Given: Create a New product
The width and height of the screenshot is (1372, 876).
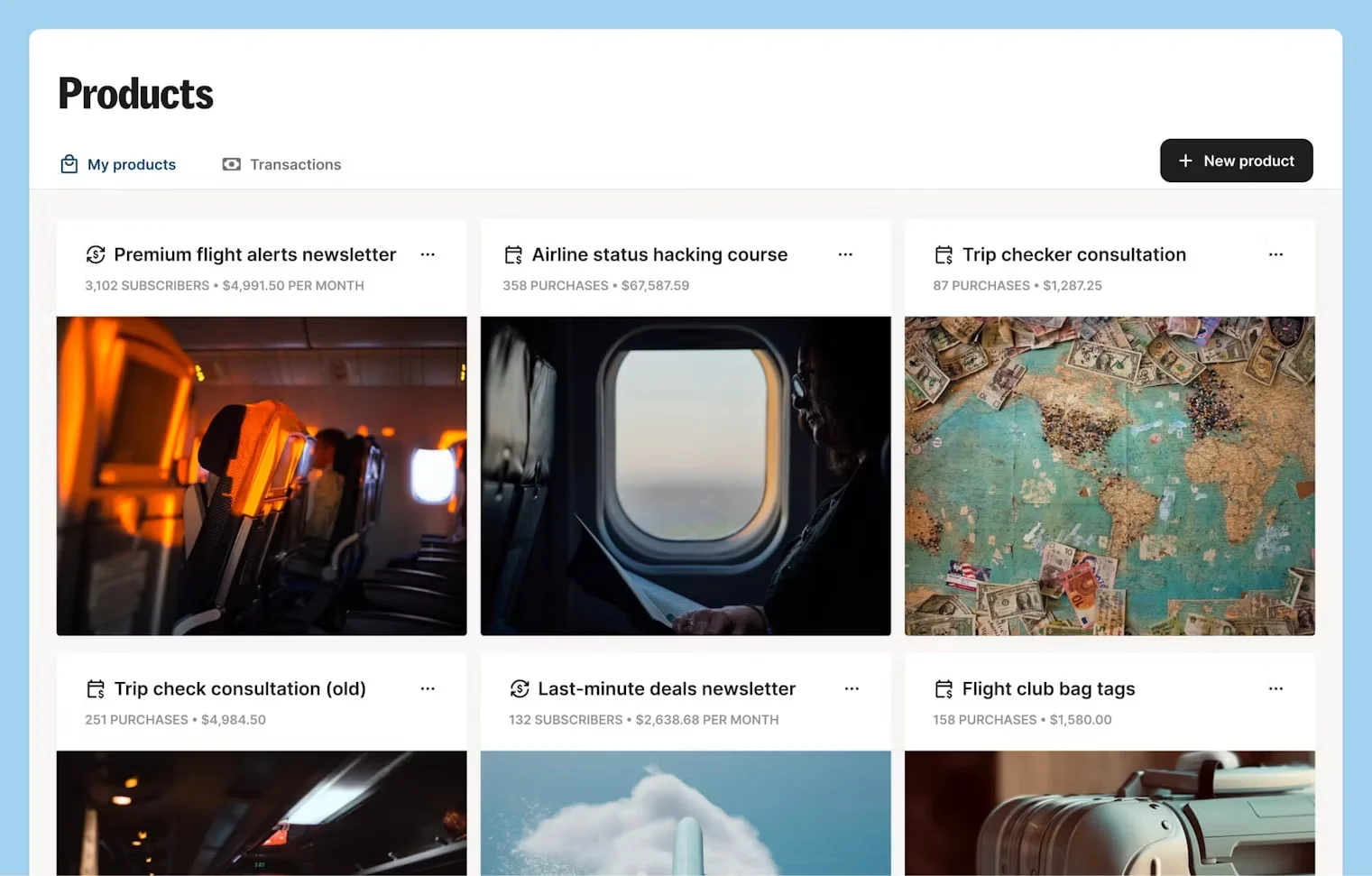Looking at the screenshot, I should [1236, 161].
